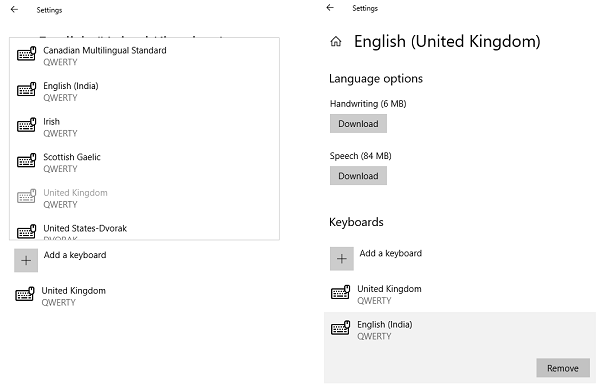Viewport: 600px width, 391px height.
Task: Go back in right Settings window
Action: pyautogui.click(x=330, y=8)
